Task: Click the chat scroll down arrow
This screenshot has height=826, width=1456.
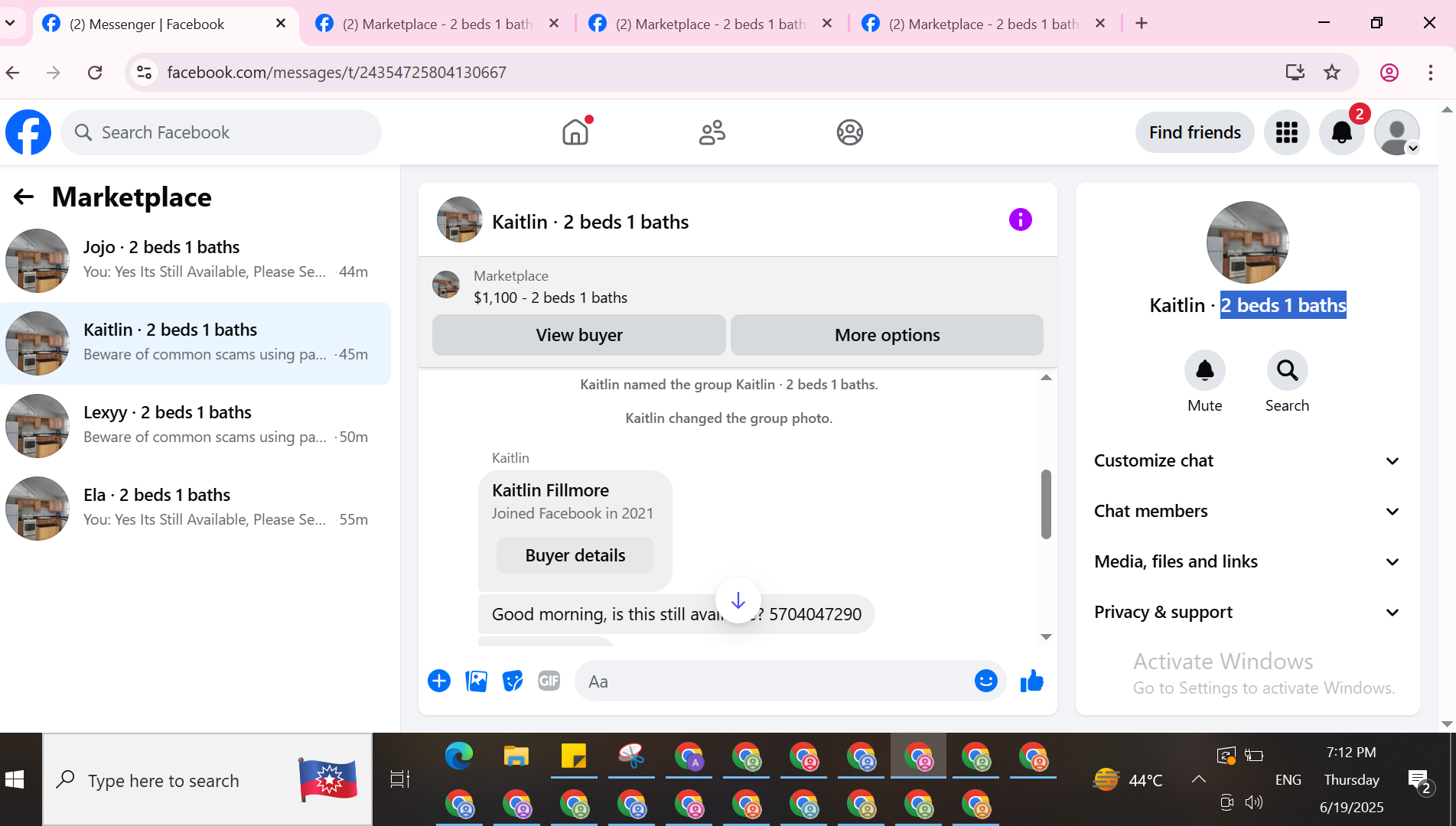Action: pos(1046,636)
